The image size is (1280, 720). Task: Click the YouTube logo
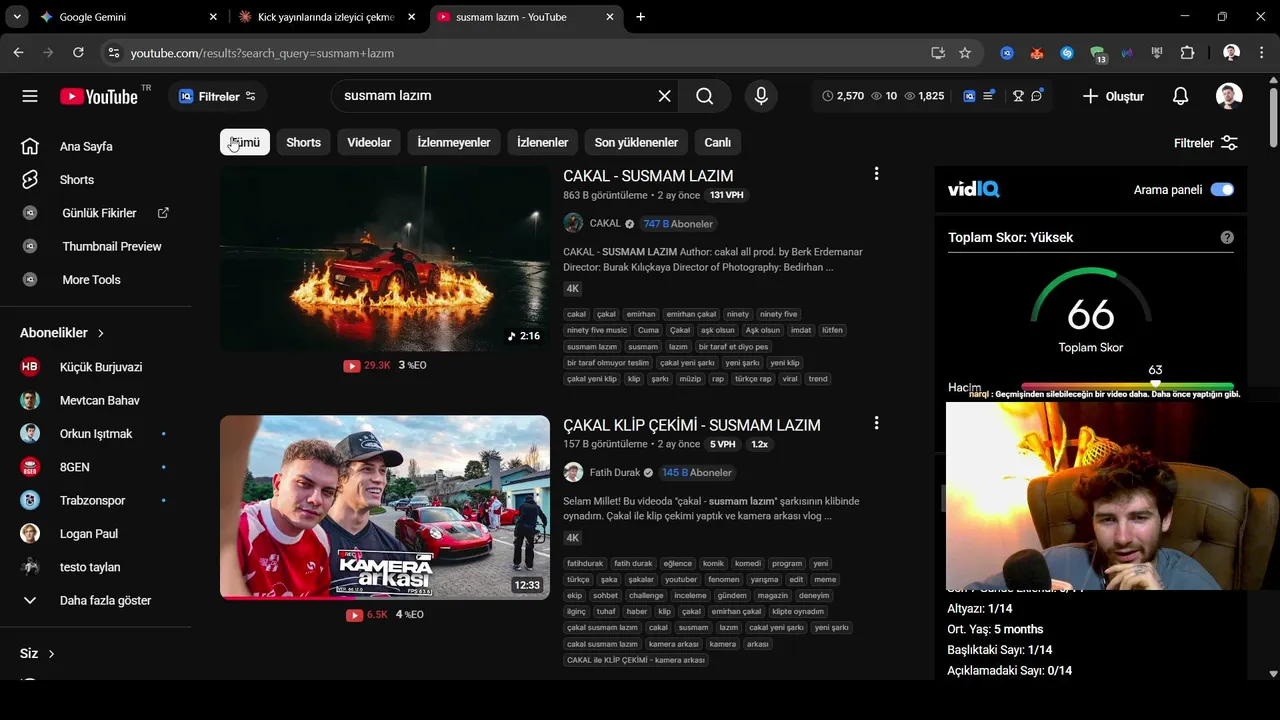point(99,96)
